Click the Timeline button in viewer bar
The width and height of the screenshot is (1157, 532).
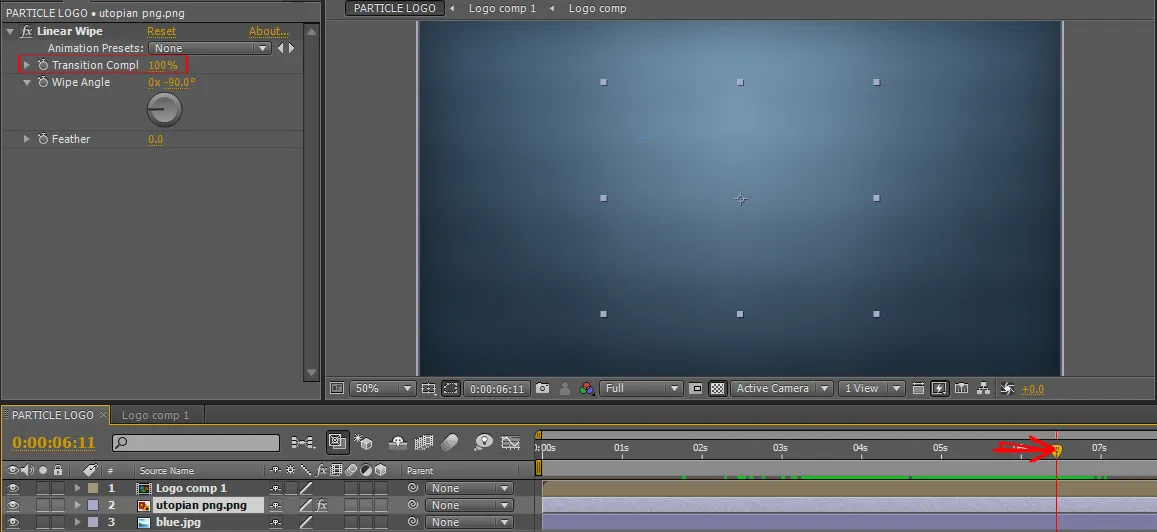pyautogui.click(x=961, y=388)
